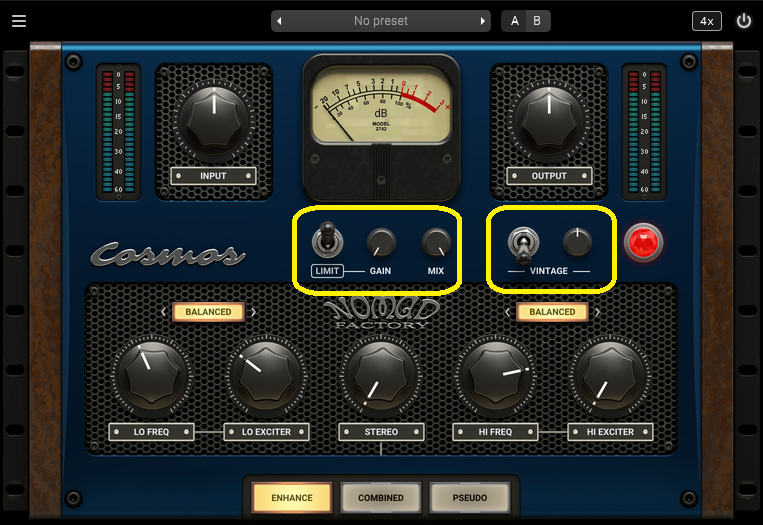
Task: Select the PSEUDO mode tab
Action: pyautogui.click(x=470, y=498)
